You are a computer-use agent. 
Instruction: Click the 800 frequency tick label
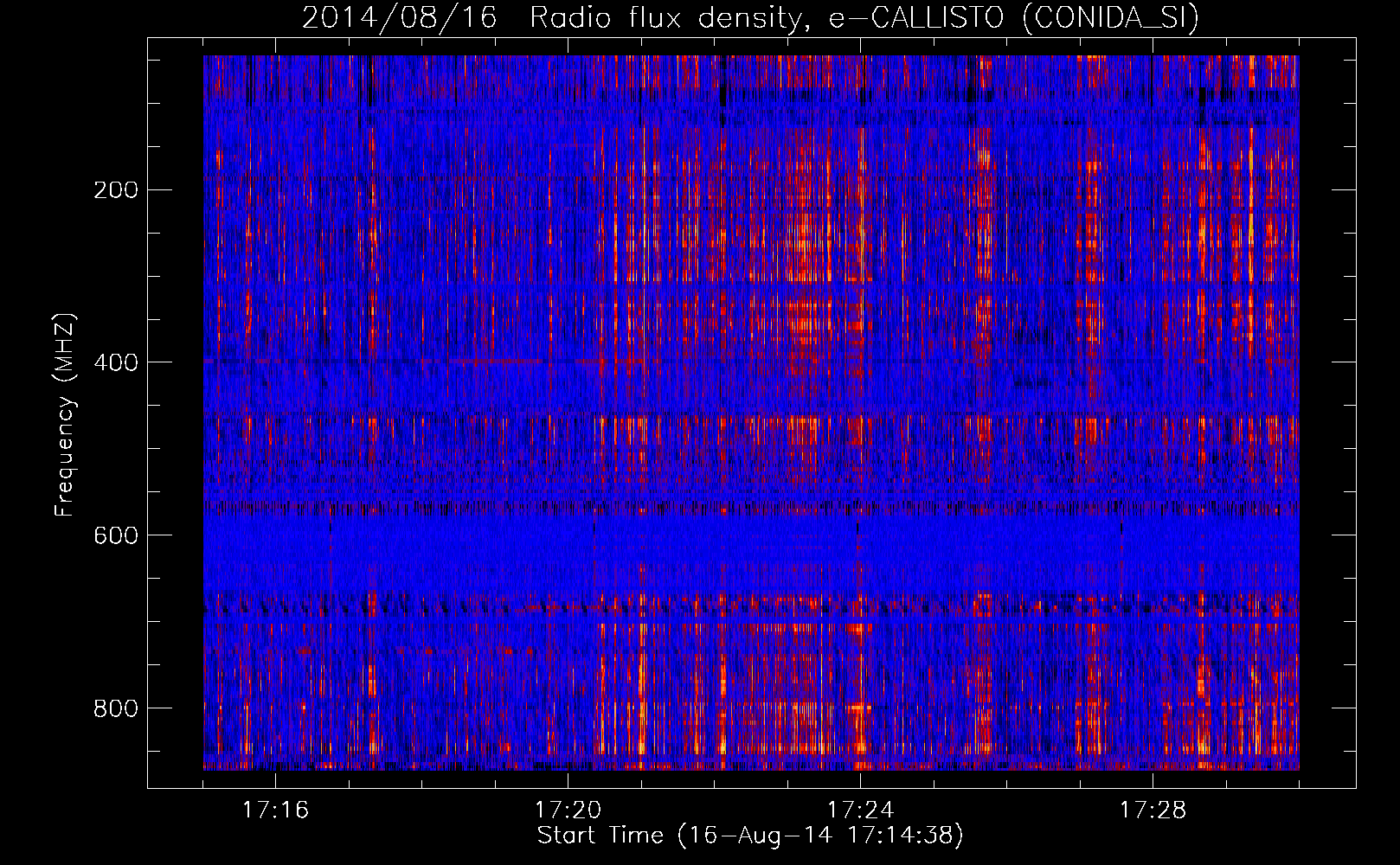[x=115, y=708]
